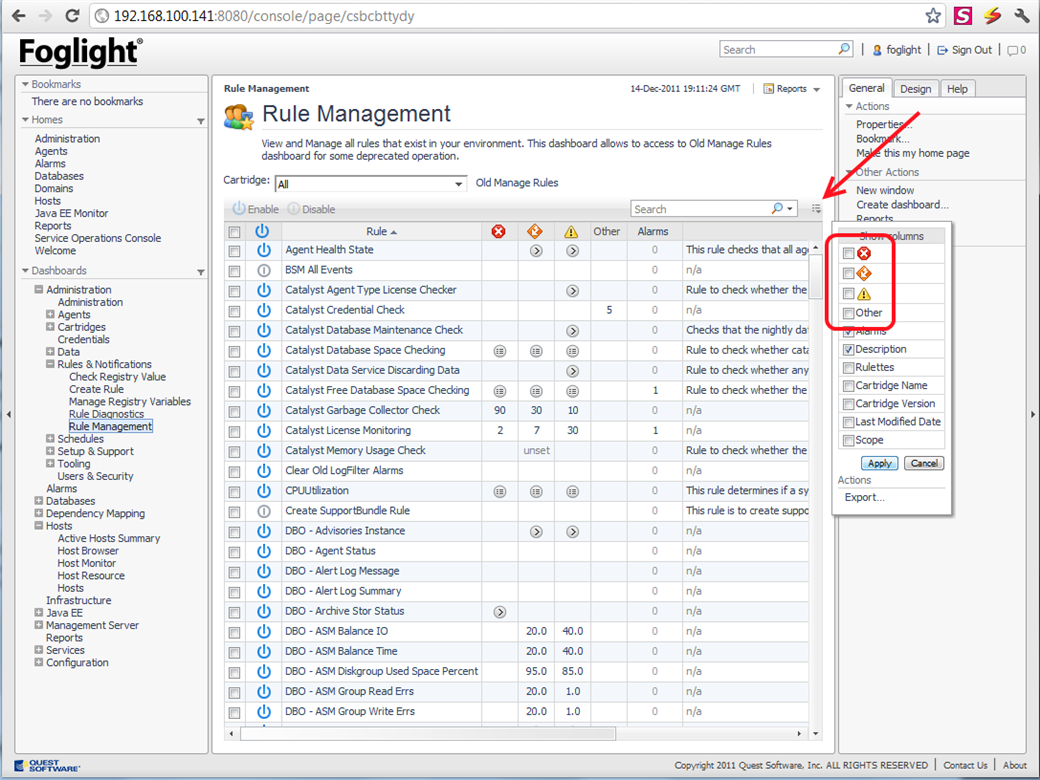Click the critical arrow icon for Agent Health State

point(536,251)
